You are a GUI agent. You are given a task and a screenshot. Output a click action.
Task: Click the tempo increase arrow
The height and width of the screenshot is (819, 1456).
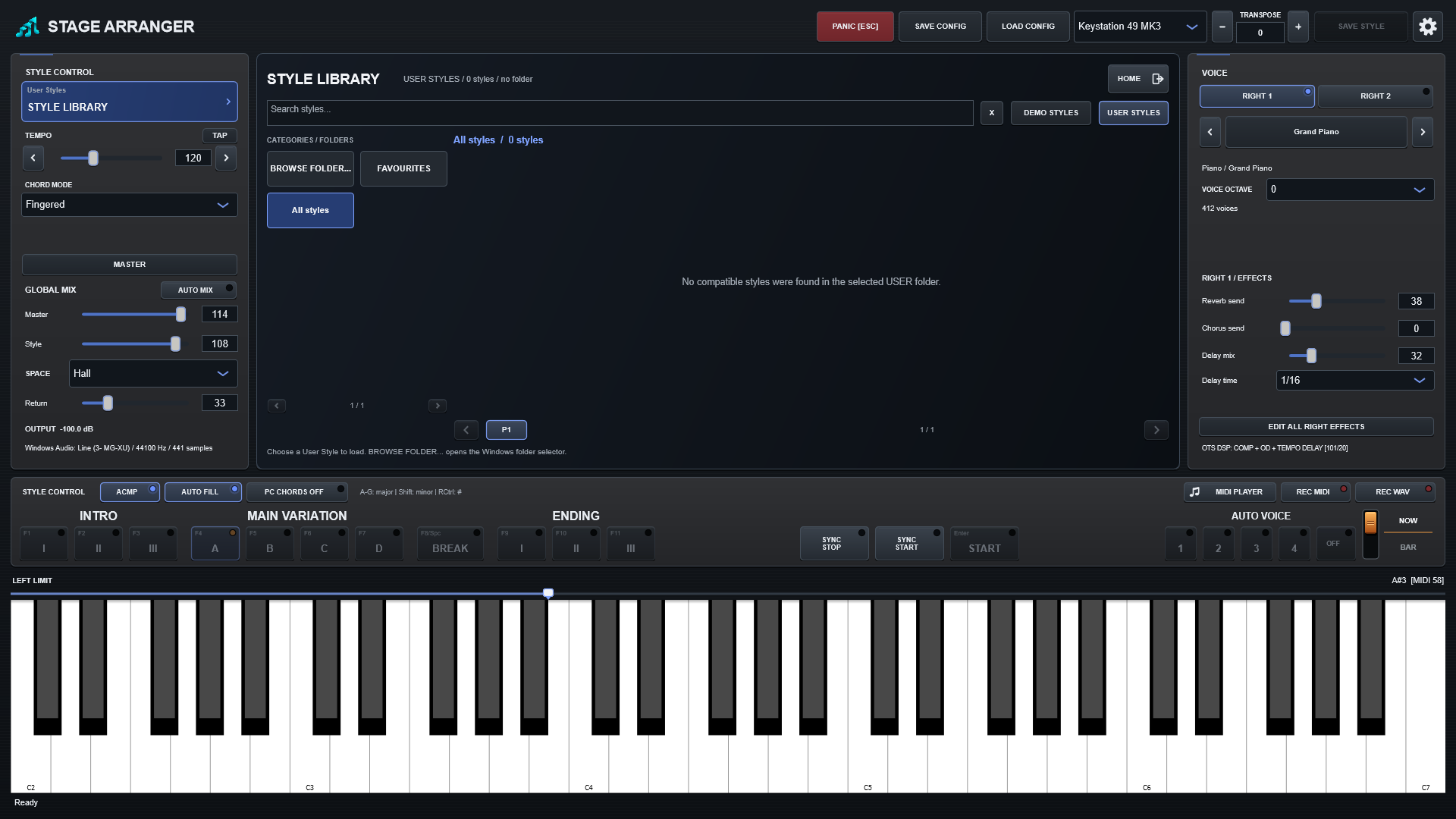tap(226, 158)
